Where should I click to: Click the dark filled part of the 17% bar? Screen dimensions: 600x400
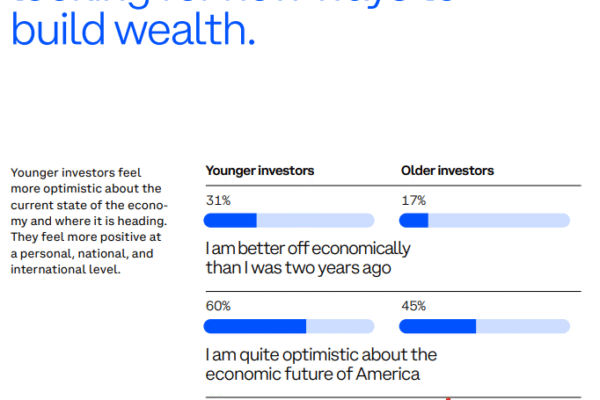[x=414, y=220]
